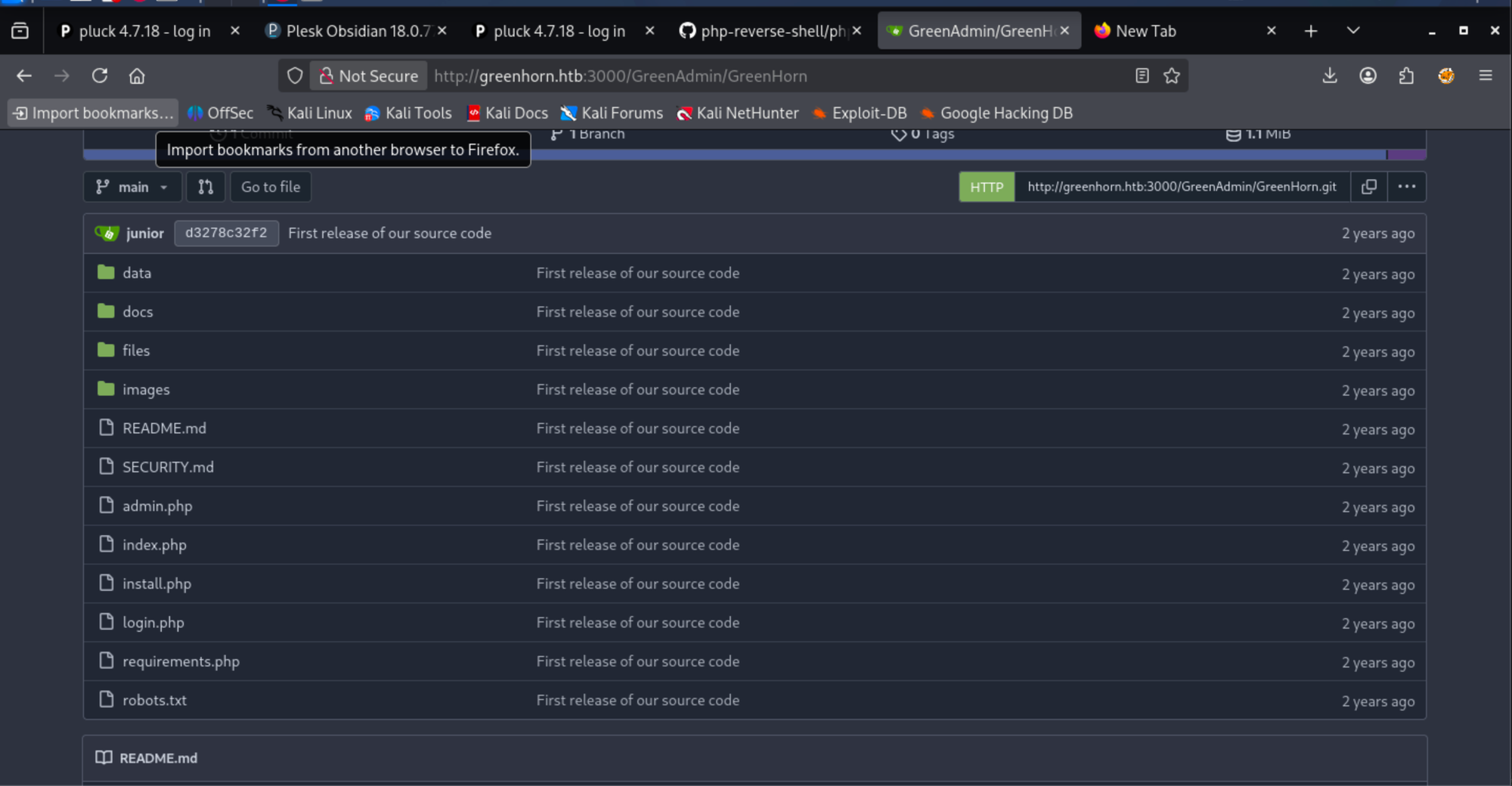The width and height of the screenshot is (1512, 786).
Task: Click the bookmark star icon
Action: [1172, 76]
